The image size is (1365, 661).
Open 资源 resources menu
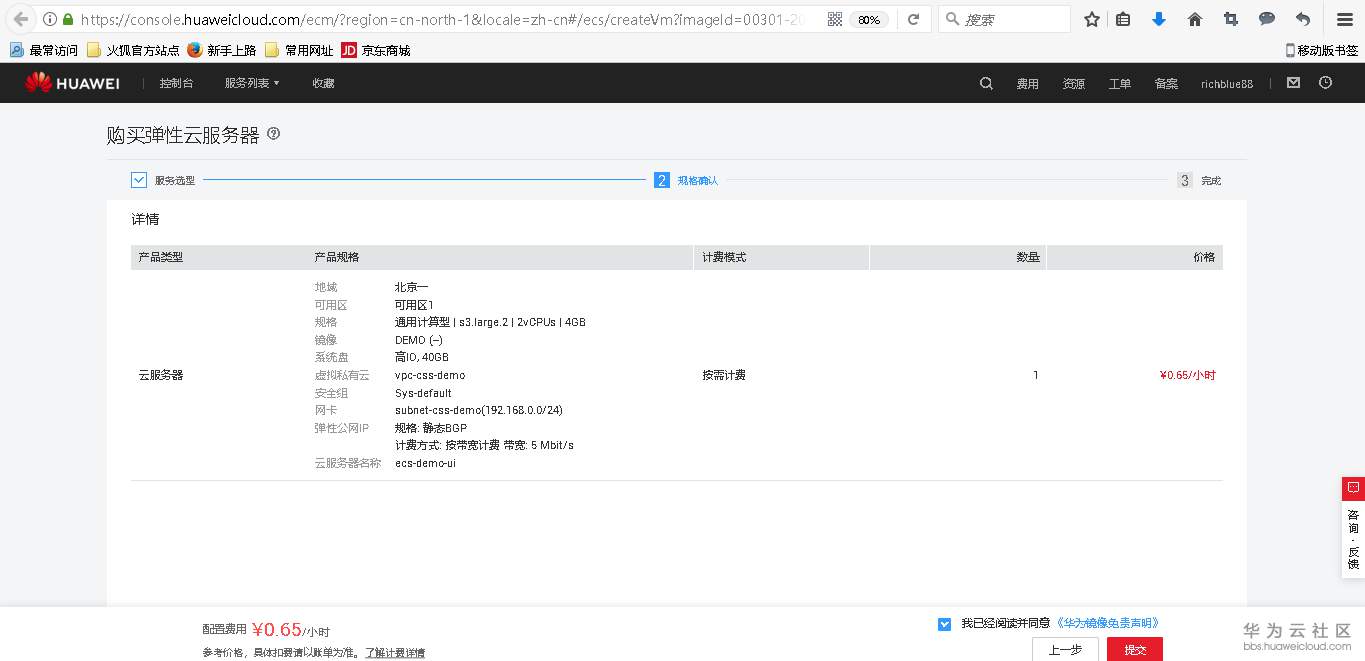click(1074, 84)
